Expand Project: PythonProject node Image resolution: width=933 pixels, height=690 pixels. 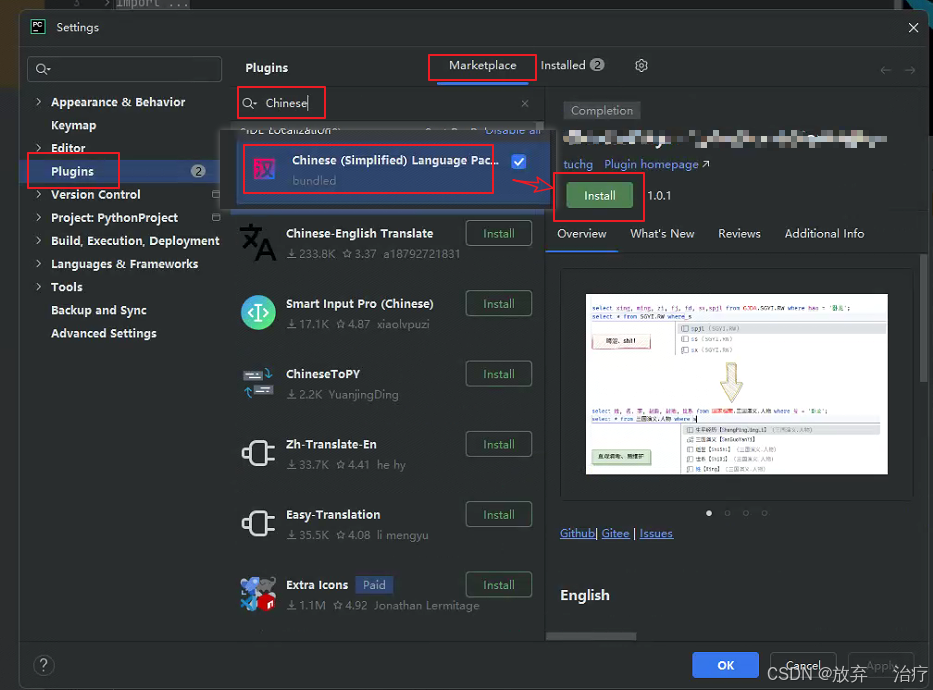point(39,218)
